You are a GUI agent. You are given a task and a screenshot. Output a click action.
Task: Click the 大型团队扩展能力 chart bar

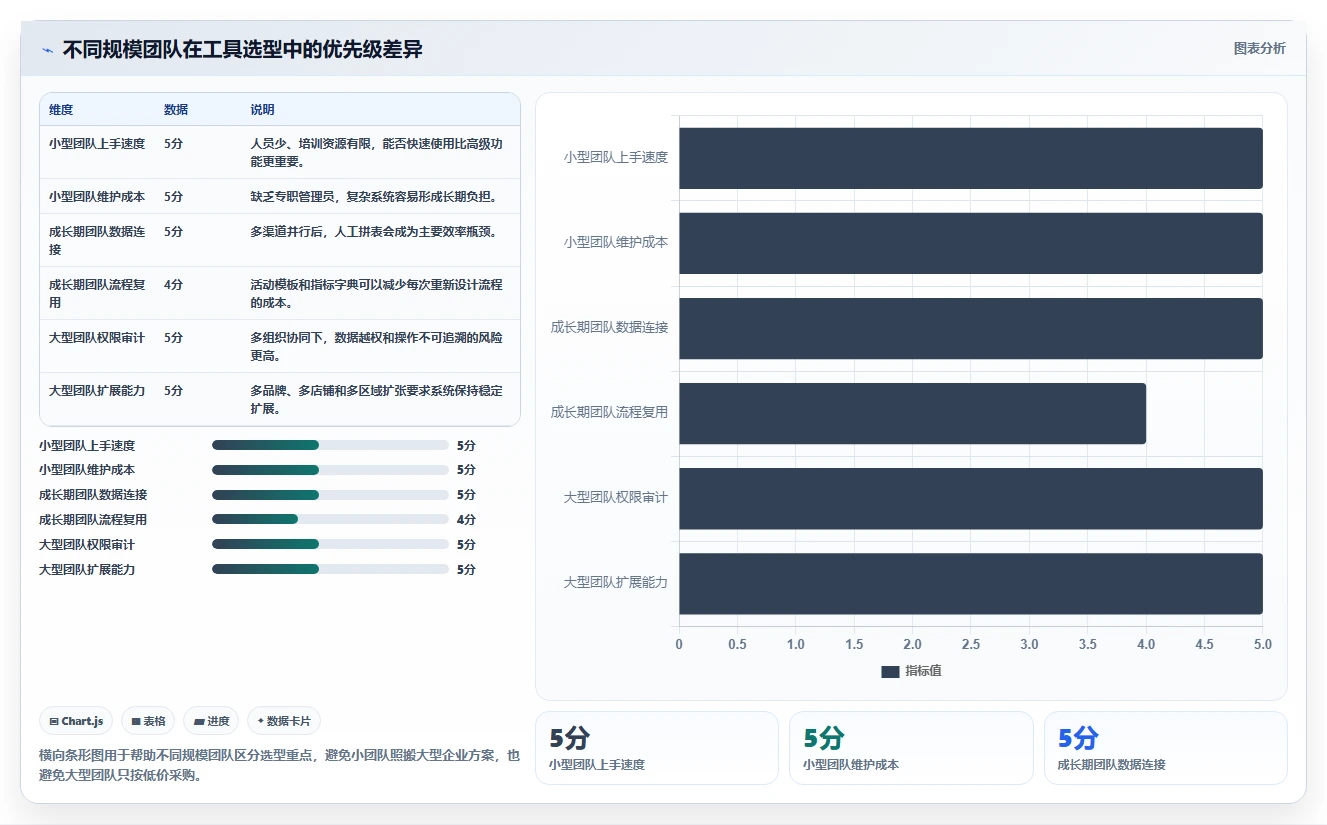[971, 583]
